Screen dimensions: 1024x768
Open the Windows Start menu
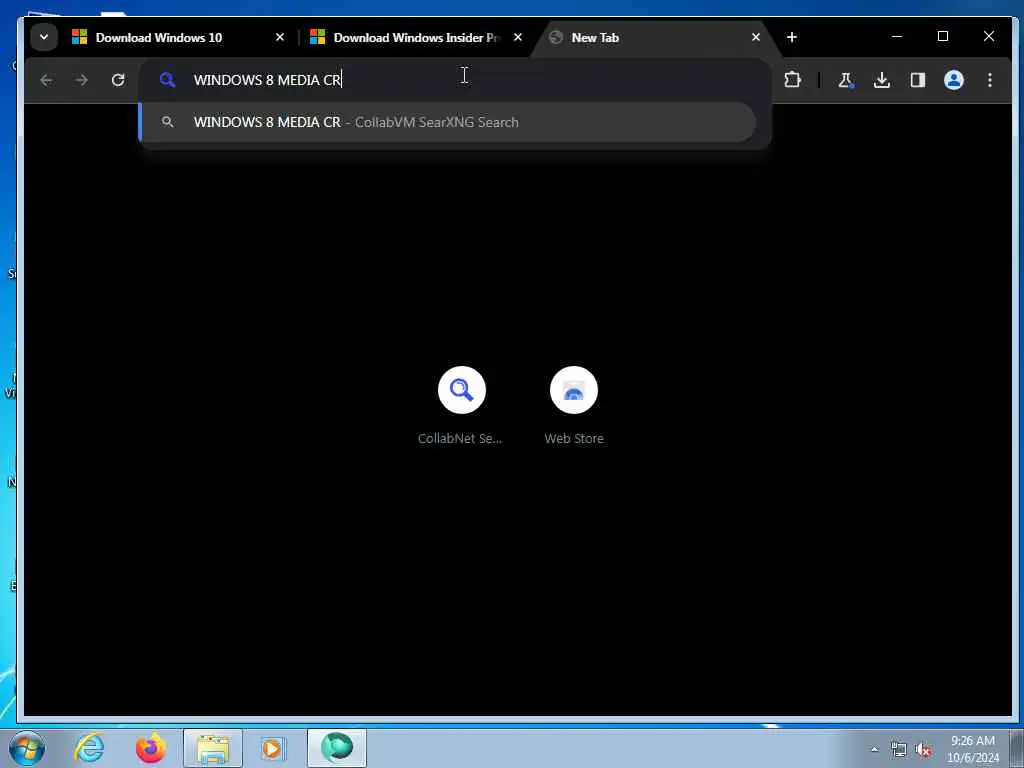pyautogui.click(x=27, y=748)
